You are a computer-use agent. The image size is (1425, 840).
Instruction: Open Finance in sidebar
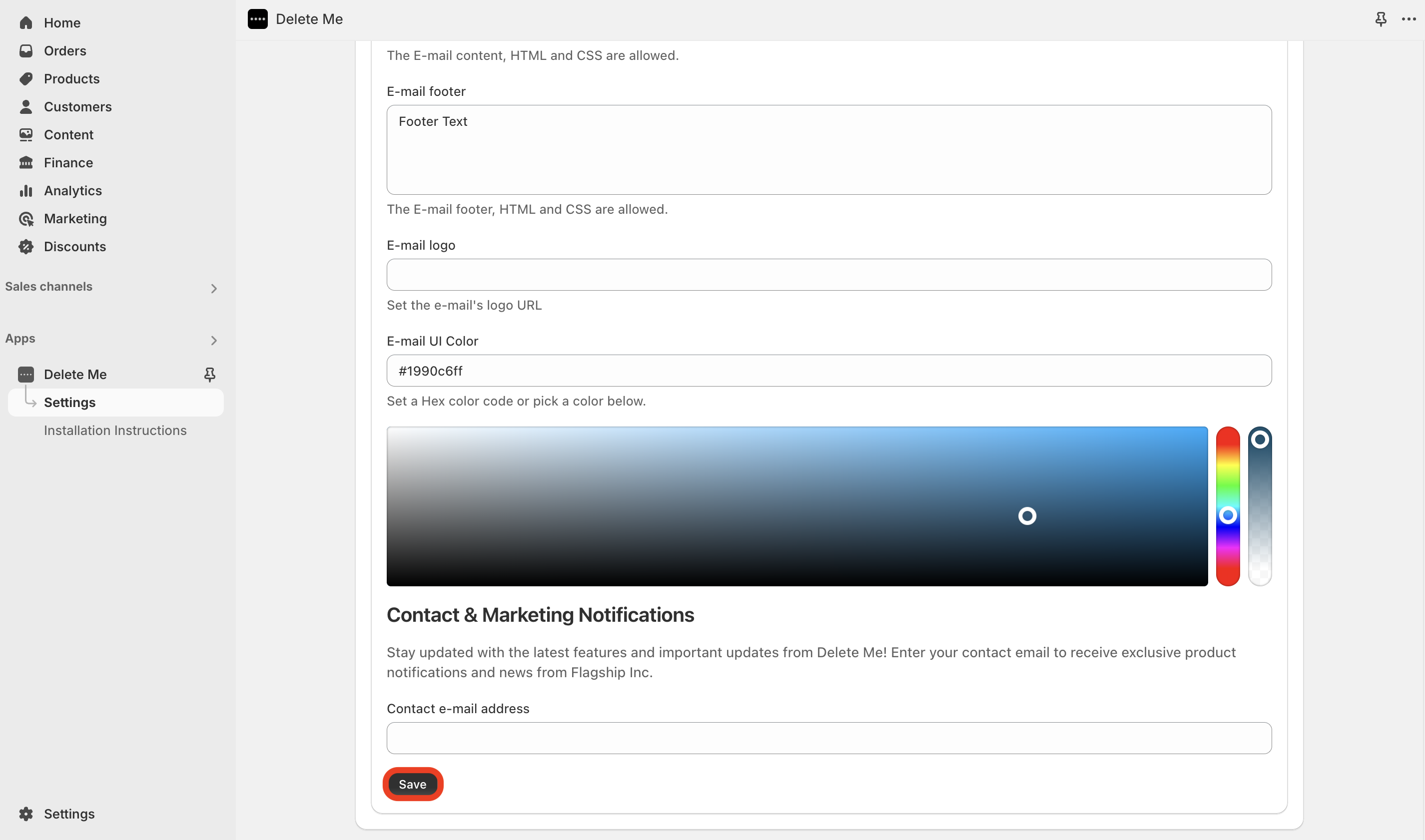click(x=68, y=162)
